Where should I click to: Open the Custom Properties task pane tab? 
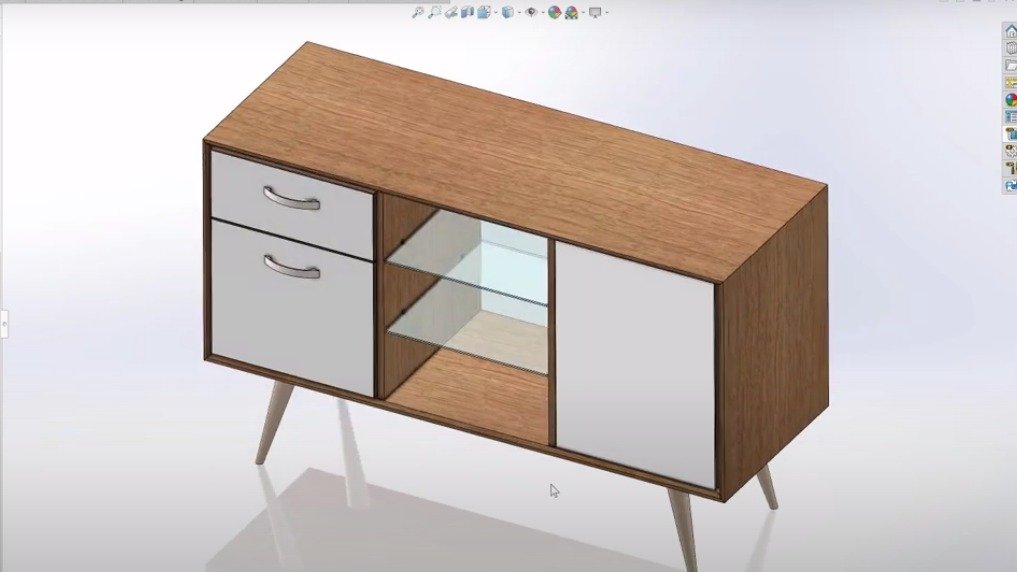pos(1010,117)
